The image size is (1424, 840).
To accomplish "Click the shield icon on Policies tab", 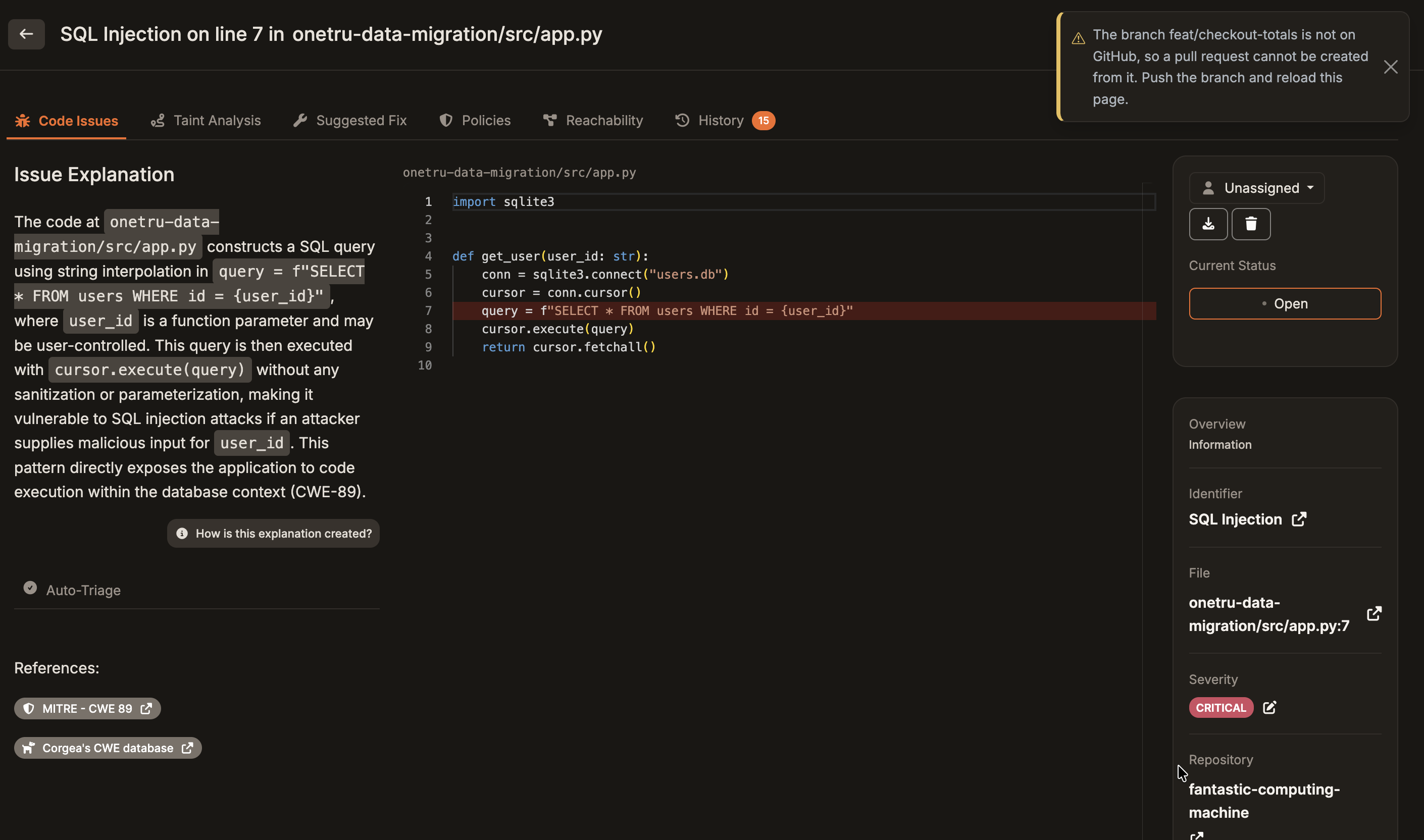I will click(446, 120).
